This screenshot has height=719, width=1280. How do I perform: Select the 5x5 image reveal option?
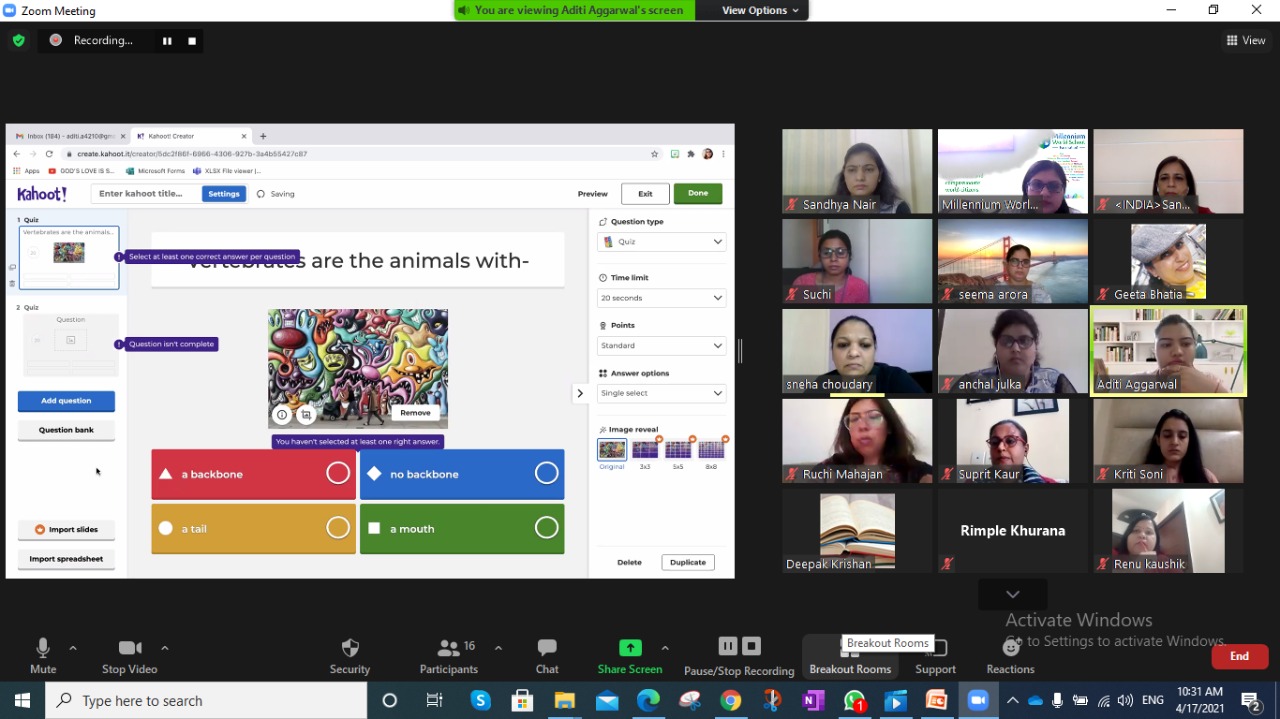678,450
